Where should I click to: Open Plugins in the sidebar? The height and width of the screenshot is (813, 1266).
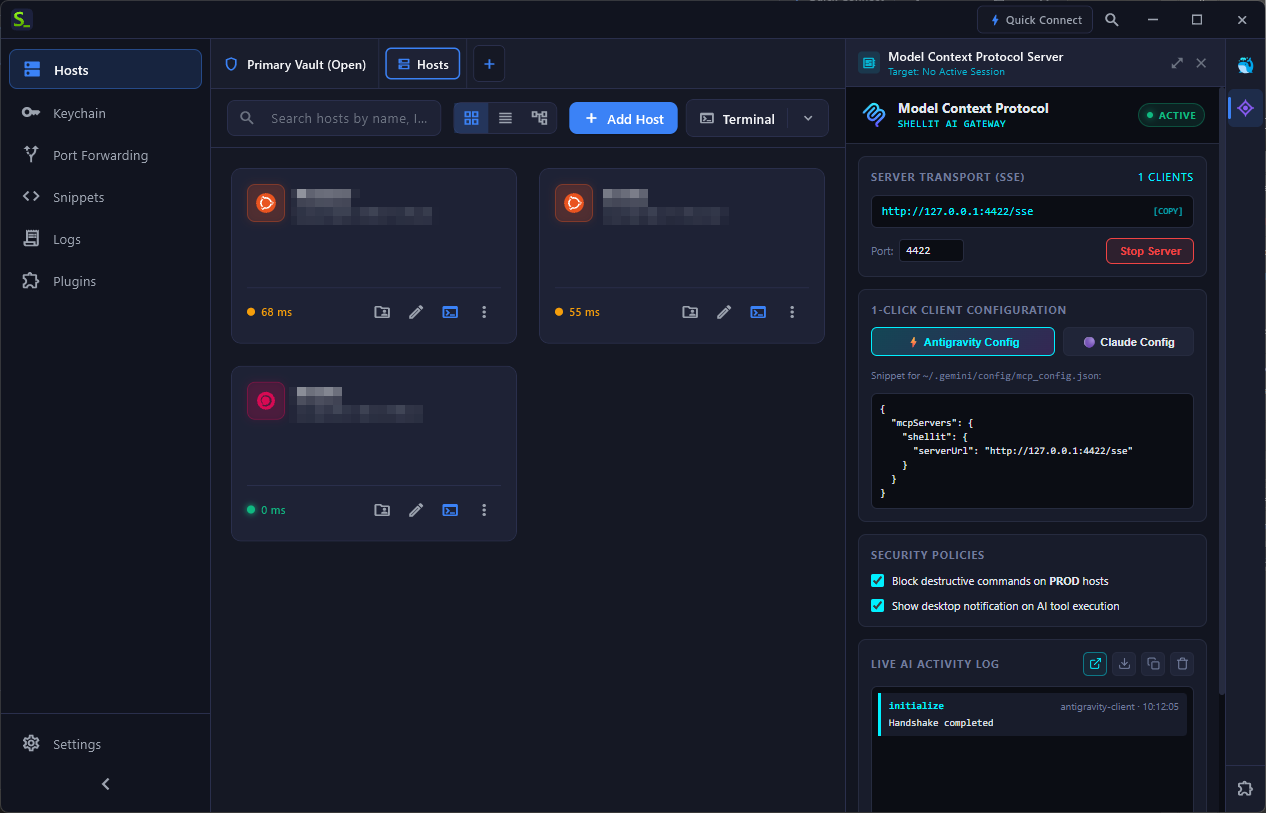[105, 281]
